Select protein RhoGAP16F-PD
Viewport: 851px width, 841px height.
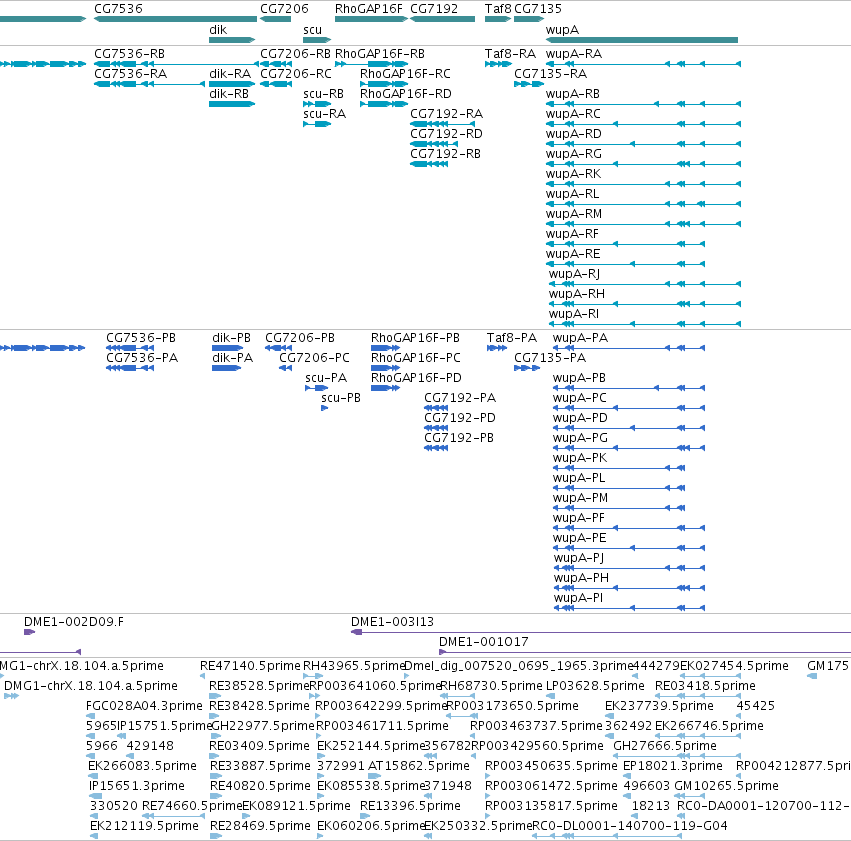pyautogui.click(x=416, y=378)
